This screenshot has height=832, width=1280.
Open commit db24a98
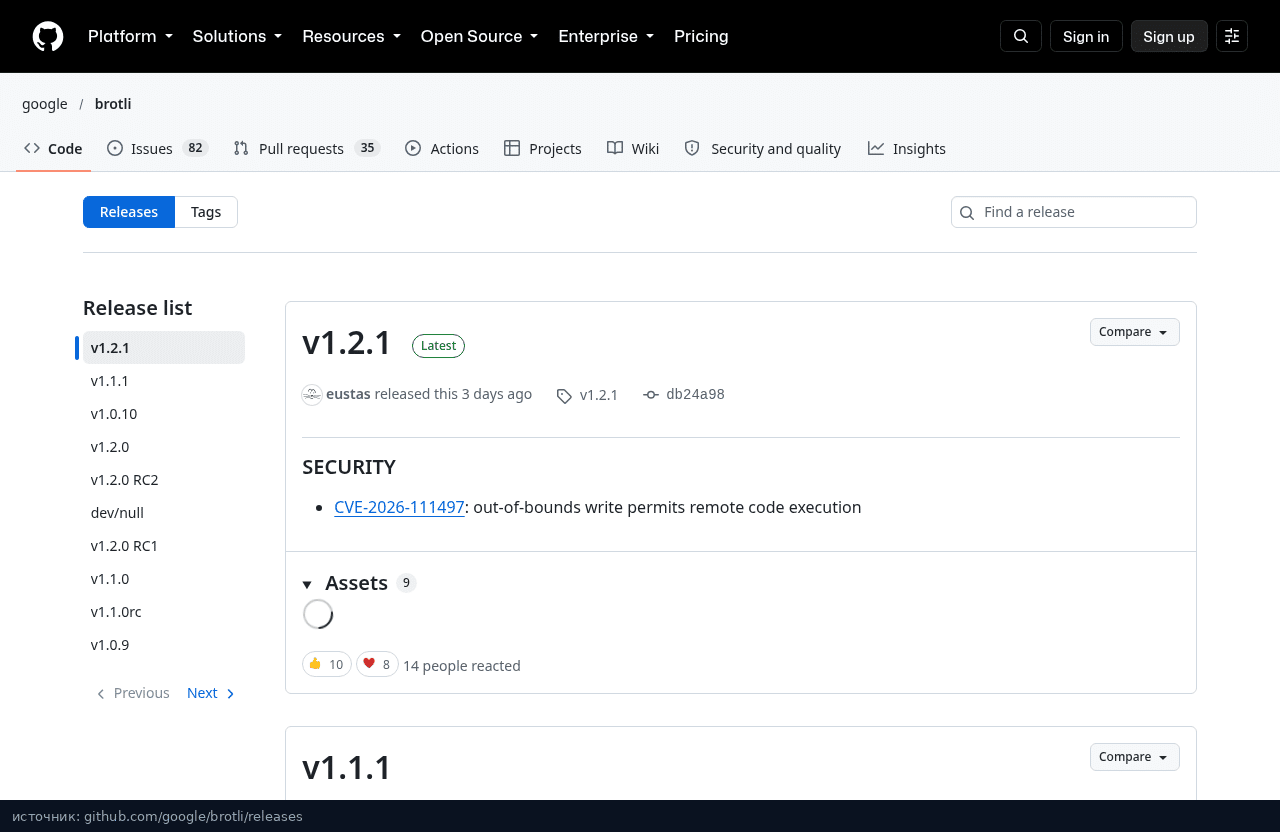[x=684, y=394]
